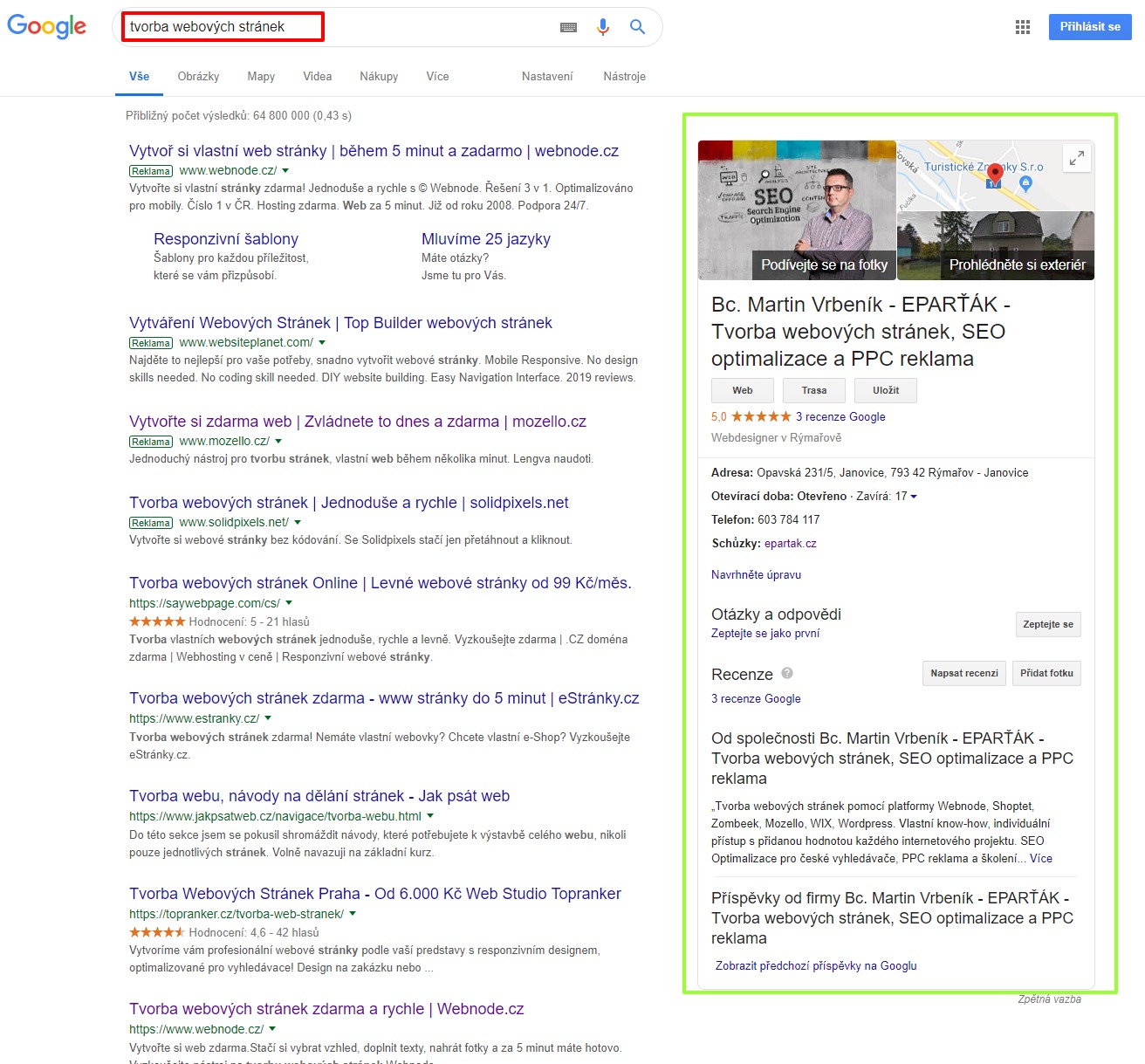Click the Zpětná vazba feedback link
Viewport: 1145px width, 1064px height.
(x=1049, y=999)
